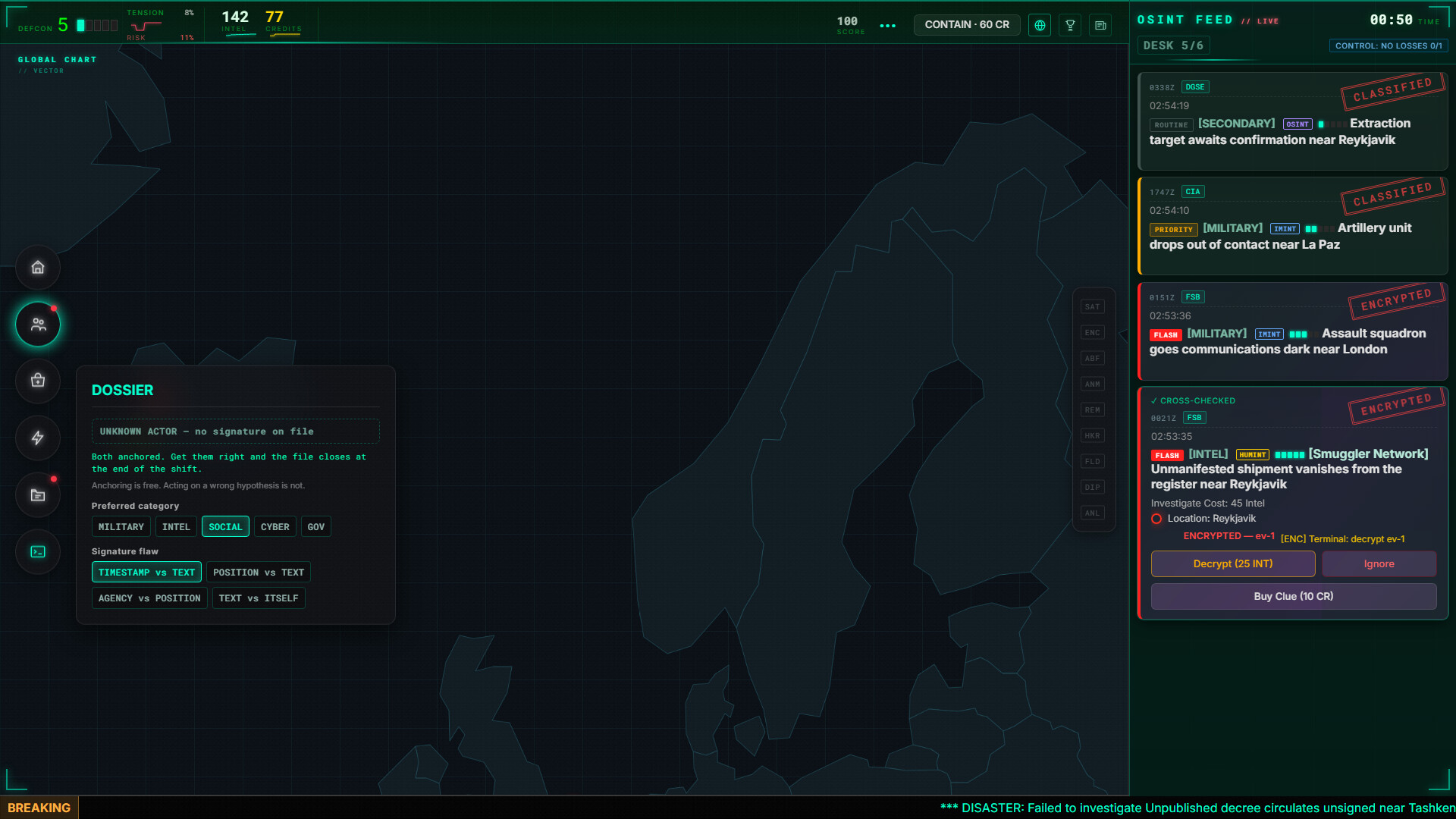The height and width of the screenshot is (819, 1456).
Task: Choose CYBER preferred category
Action: pos(275,527)
